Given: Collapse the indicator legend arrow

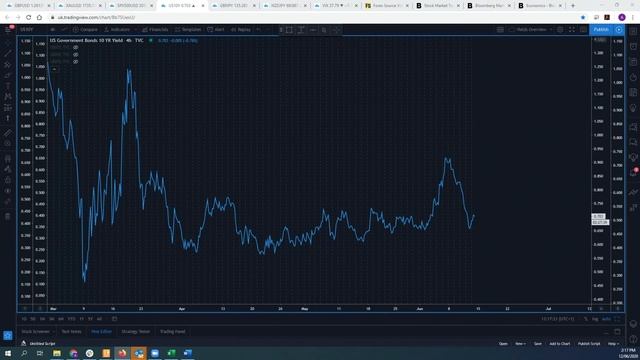Looking at the screenshot, I should (x=54, y=69).
